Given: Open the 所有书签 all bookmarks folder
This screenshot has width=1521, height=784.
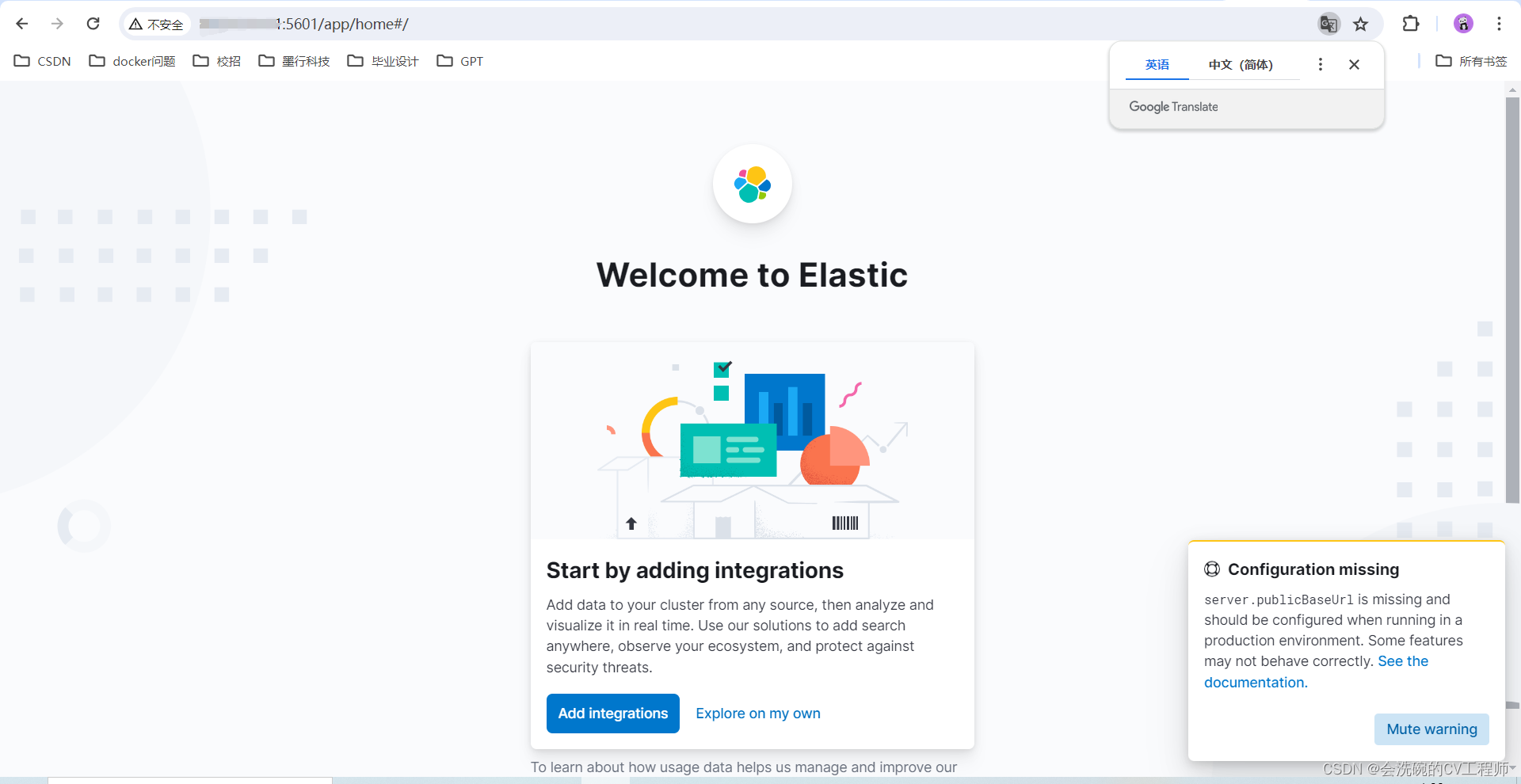Looking at the screenshot, I should tap(1471, 61).
